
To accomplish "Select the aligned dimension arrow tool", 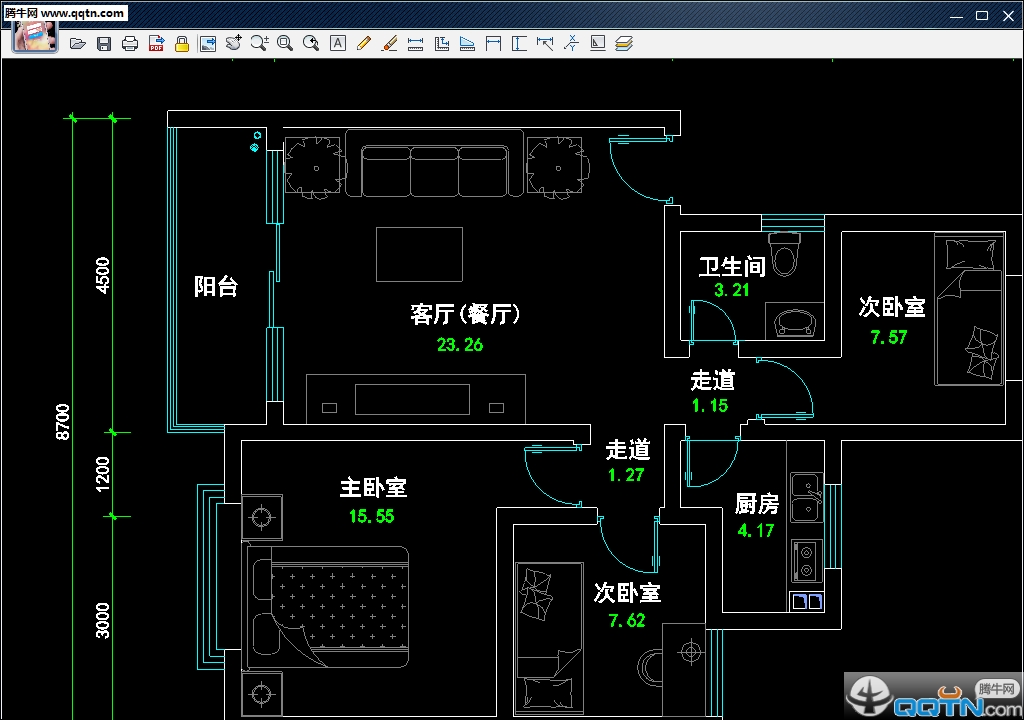I will click(x=545, y=43).
